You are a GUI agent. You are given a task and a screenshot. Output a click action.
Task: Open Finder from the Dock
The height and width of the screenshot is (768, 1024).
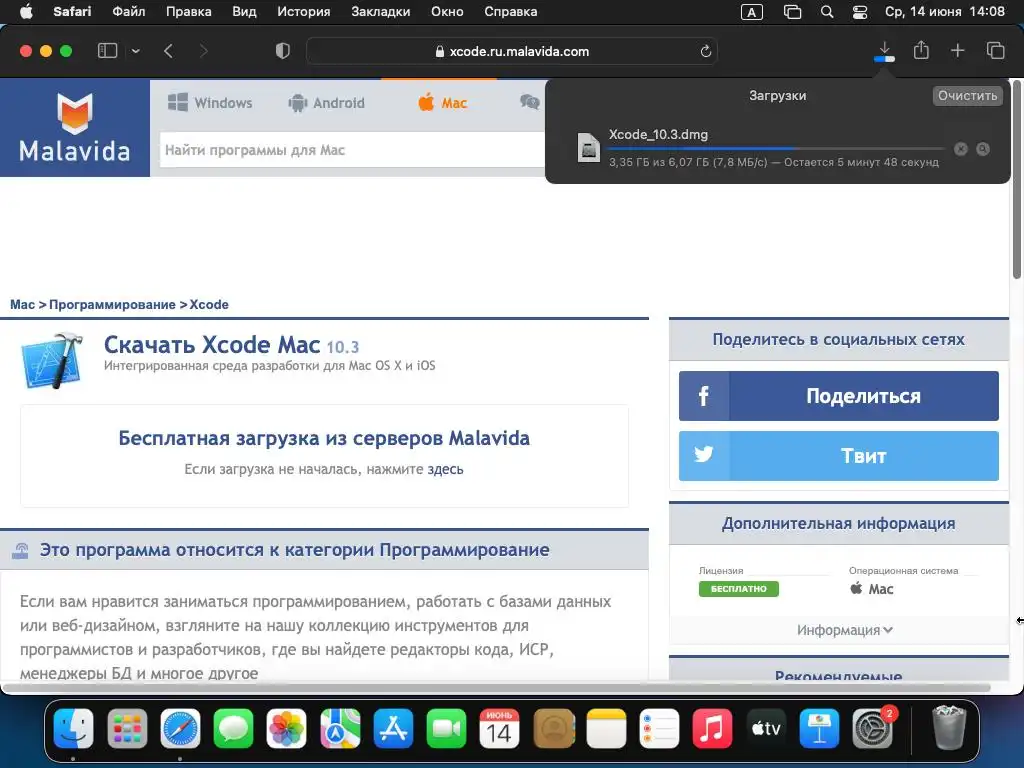coord(73,728)
